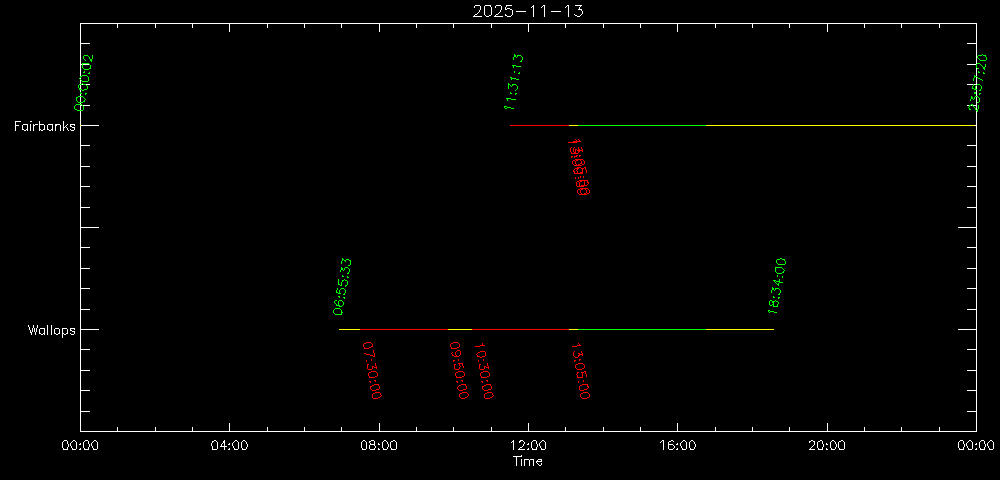
Task: Click the 04:00 x-axis tick label
Action: 229,445
